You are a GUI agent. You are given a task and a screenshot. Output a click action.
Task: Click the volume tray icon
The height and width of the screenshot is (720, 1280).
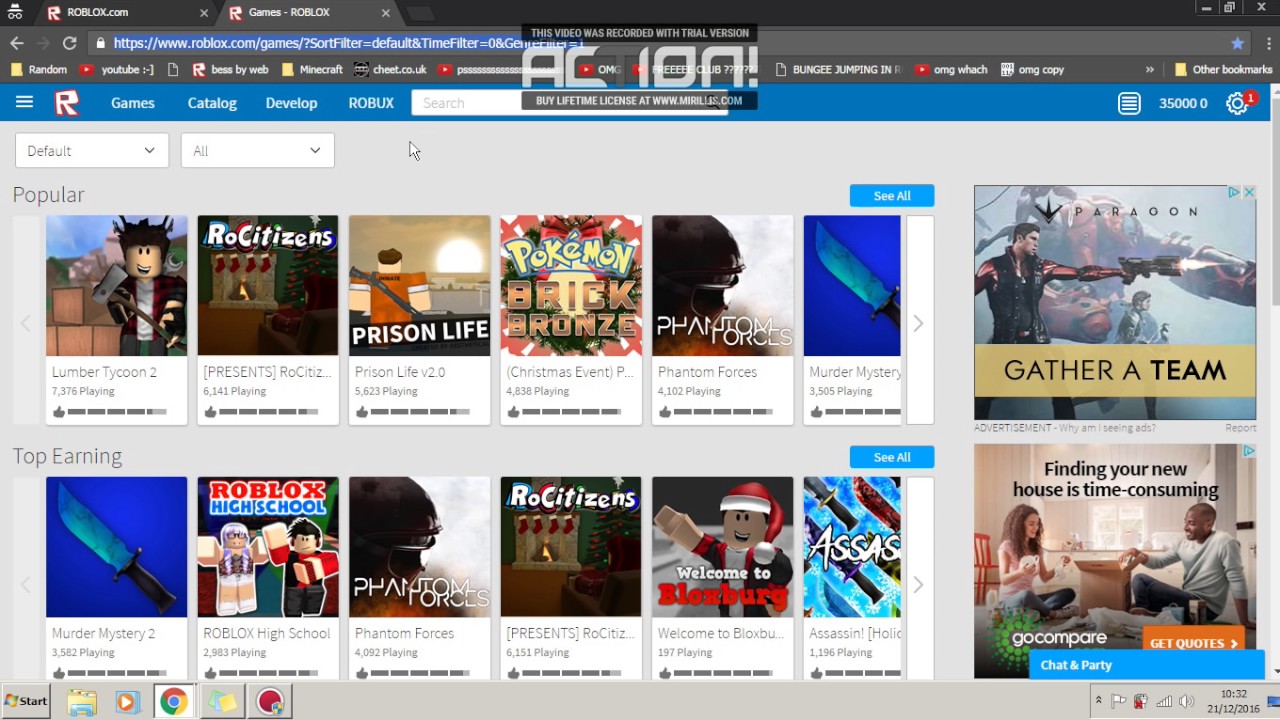click(1187, 701)
